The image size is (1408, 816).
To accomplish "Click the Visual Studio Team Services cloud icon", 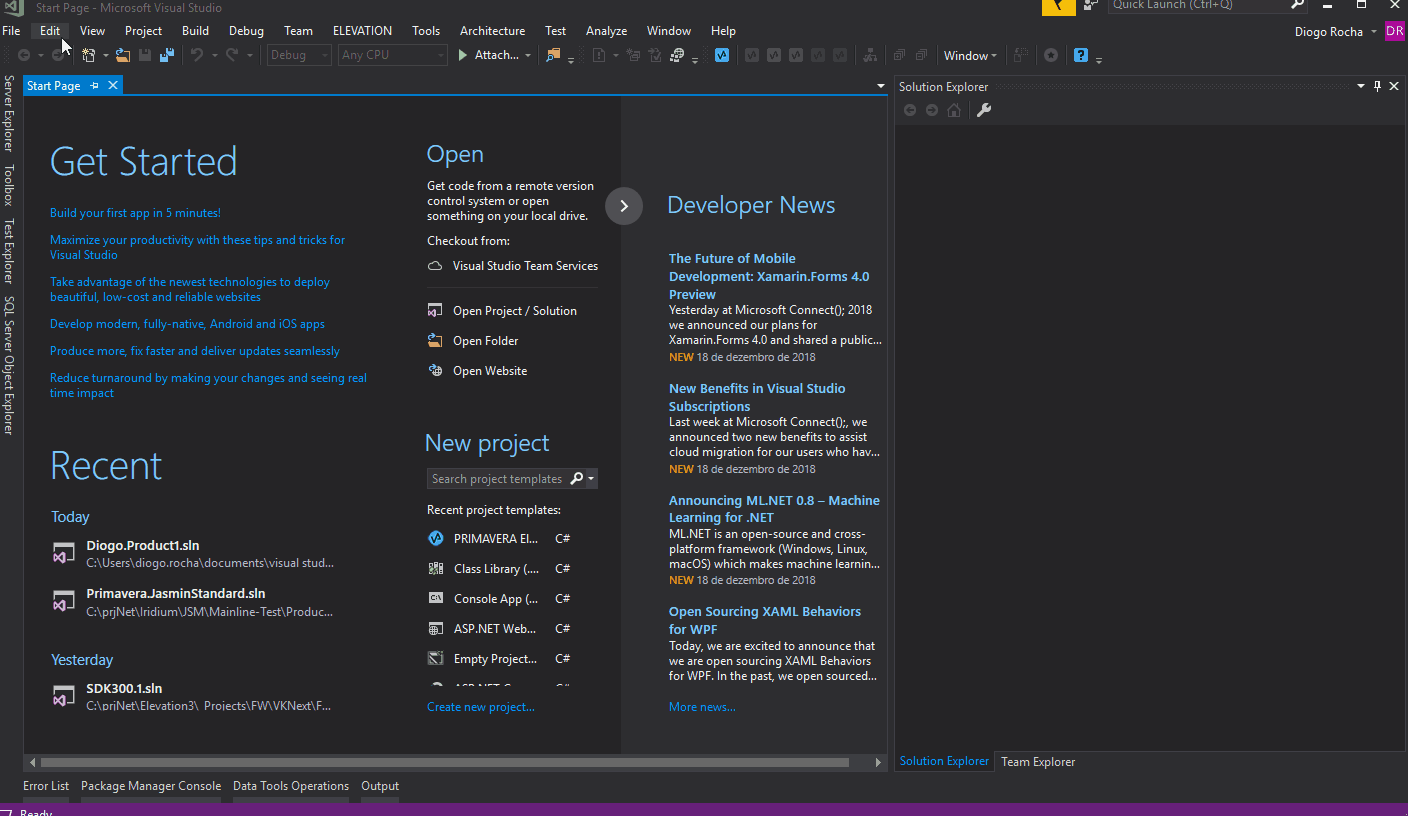I will tap(435, 266).
